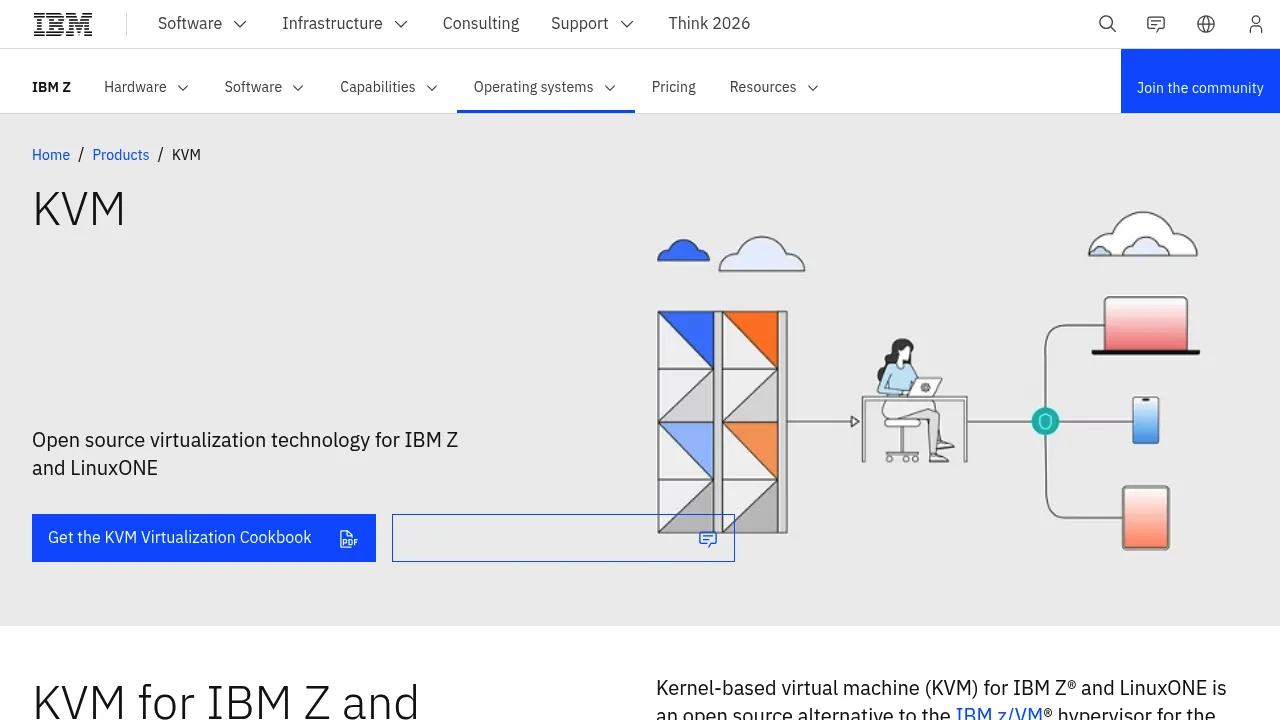The image size is (1280, 720).
Task: Click Get the KVM Virtualization Cookbook
Action: point(204,538)
